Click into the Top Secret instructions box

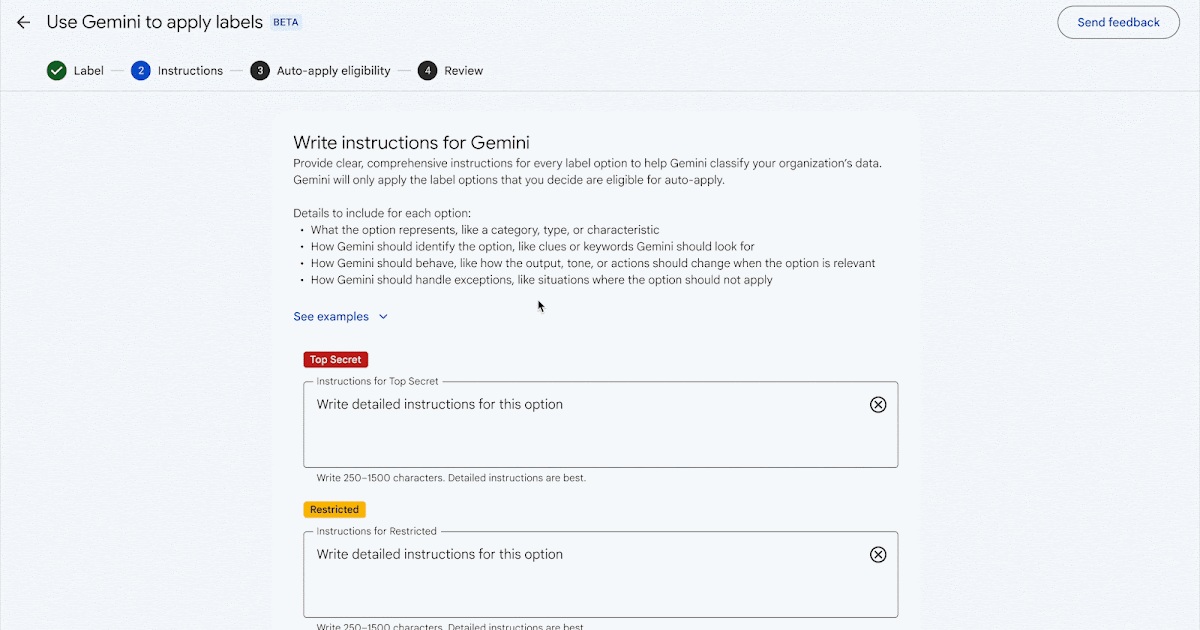600,425
